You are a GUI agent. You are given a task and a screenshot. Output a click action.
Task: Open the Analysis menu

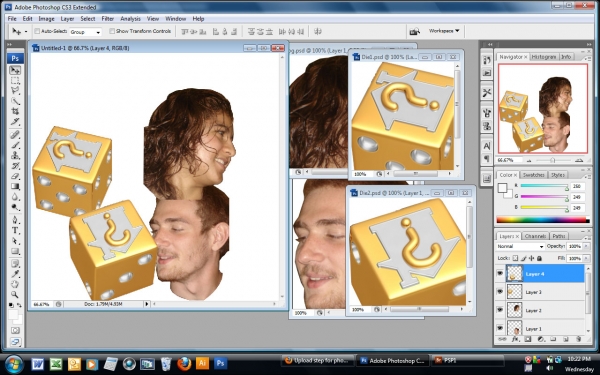pos(130,18)
